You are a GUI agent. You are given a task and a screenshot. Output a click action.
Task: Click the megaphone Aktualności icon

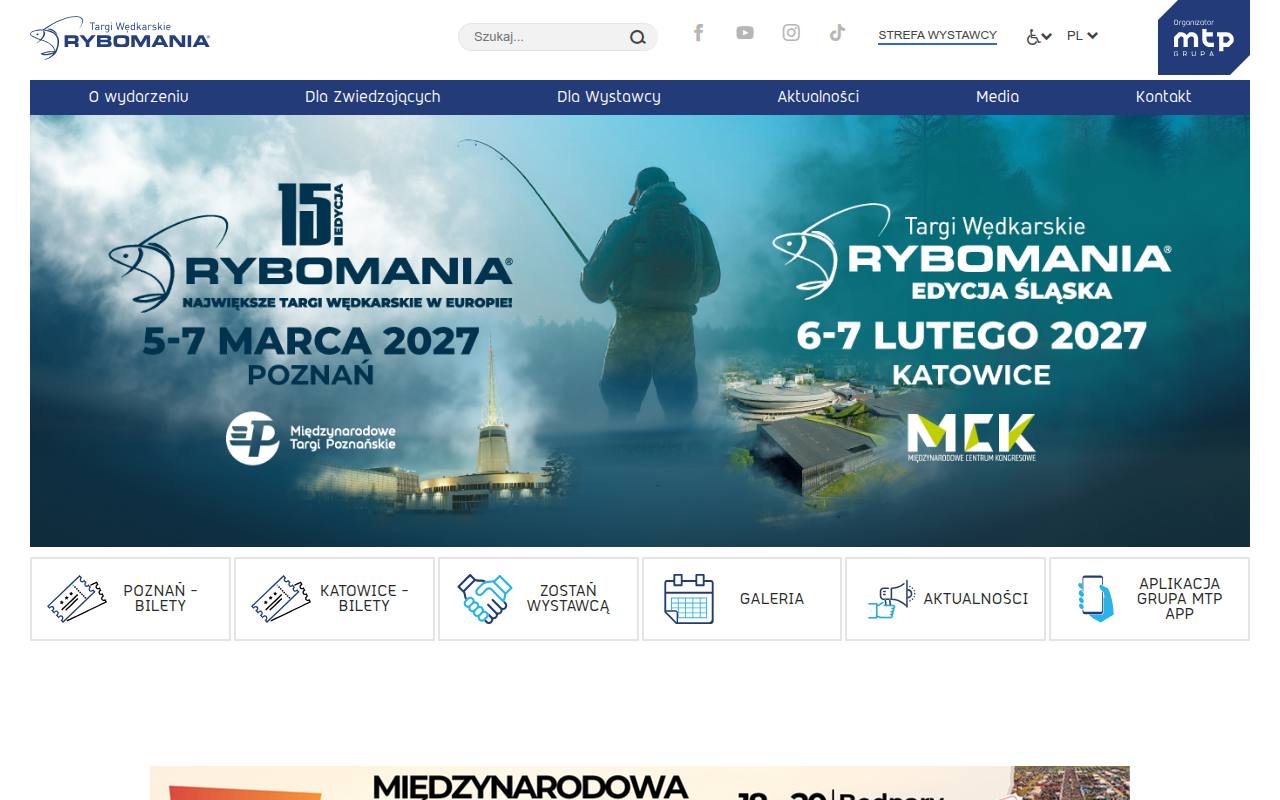[x=891, y=599]
